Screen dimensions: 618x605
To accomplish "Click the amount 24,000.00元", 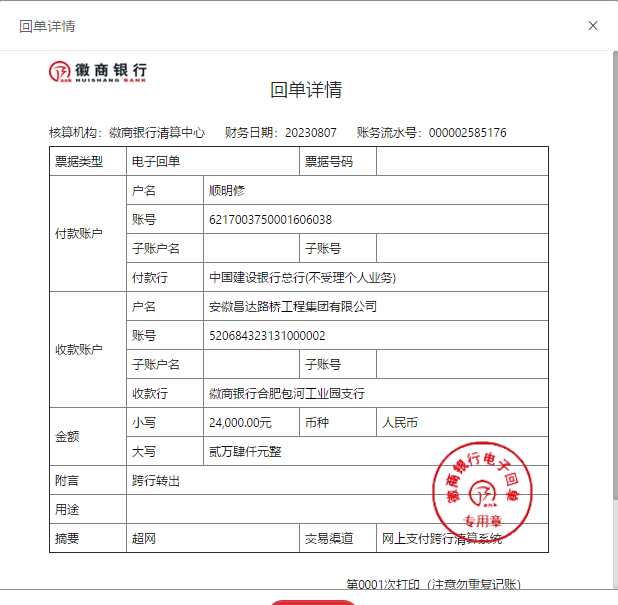I will [240, 422].
